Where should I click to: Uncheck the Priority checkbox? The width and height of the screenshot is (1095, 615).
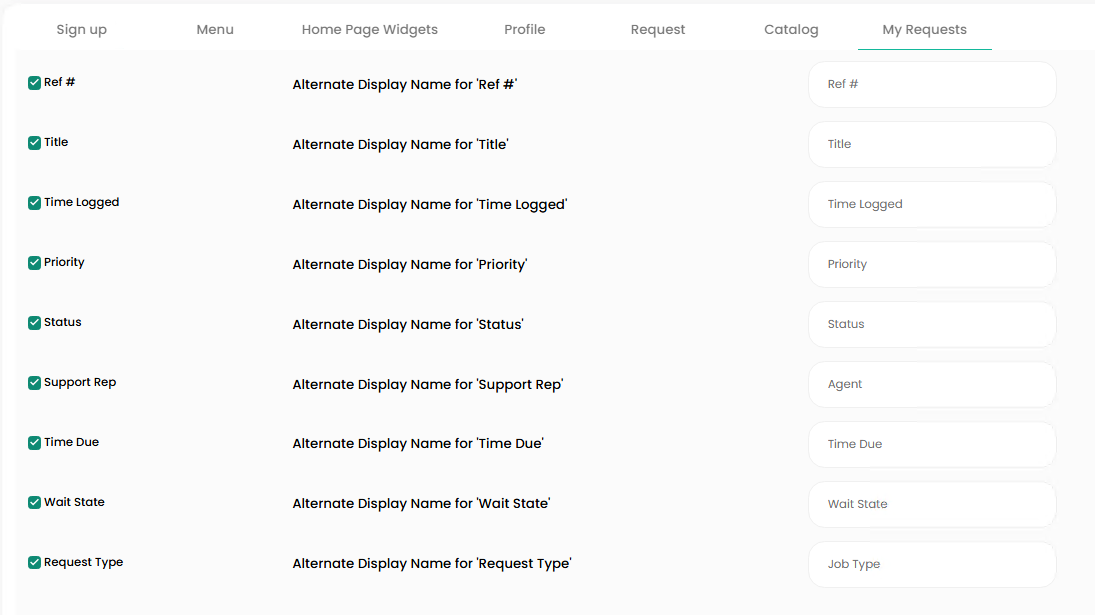(35, 263)
